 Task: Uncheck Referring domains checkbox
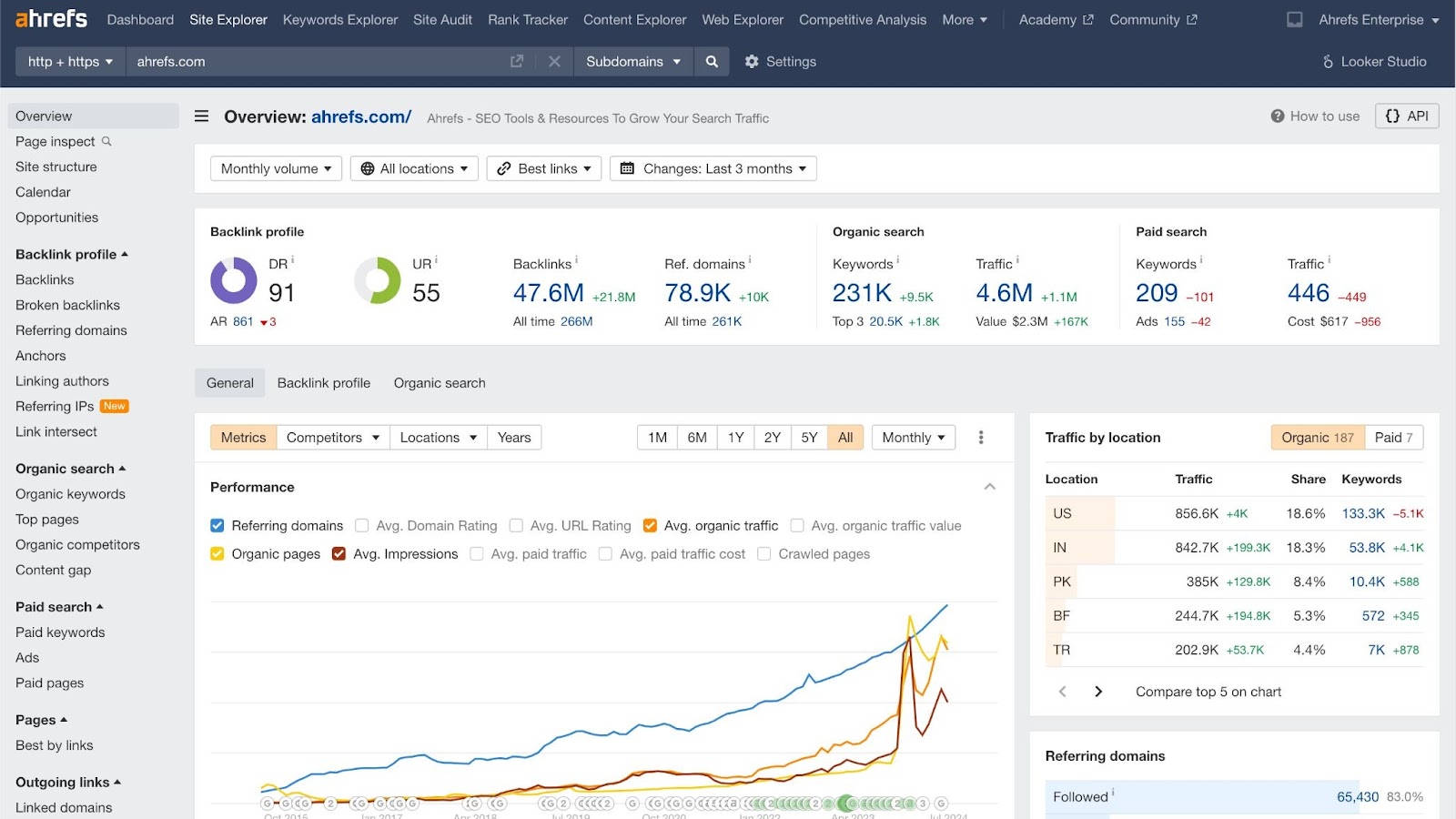[x=217, y=525]
